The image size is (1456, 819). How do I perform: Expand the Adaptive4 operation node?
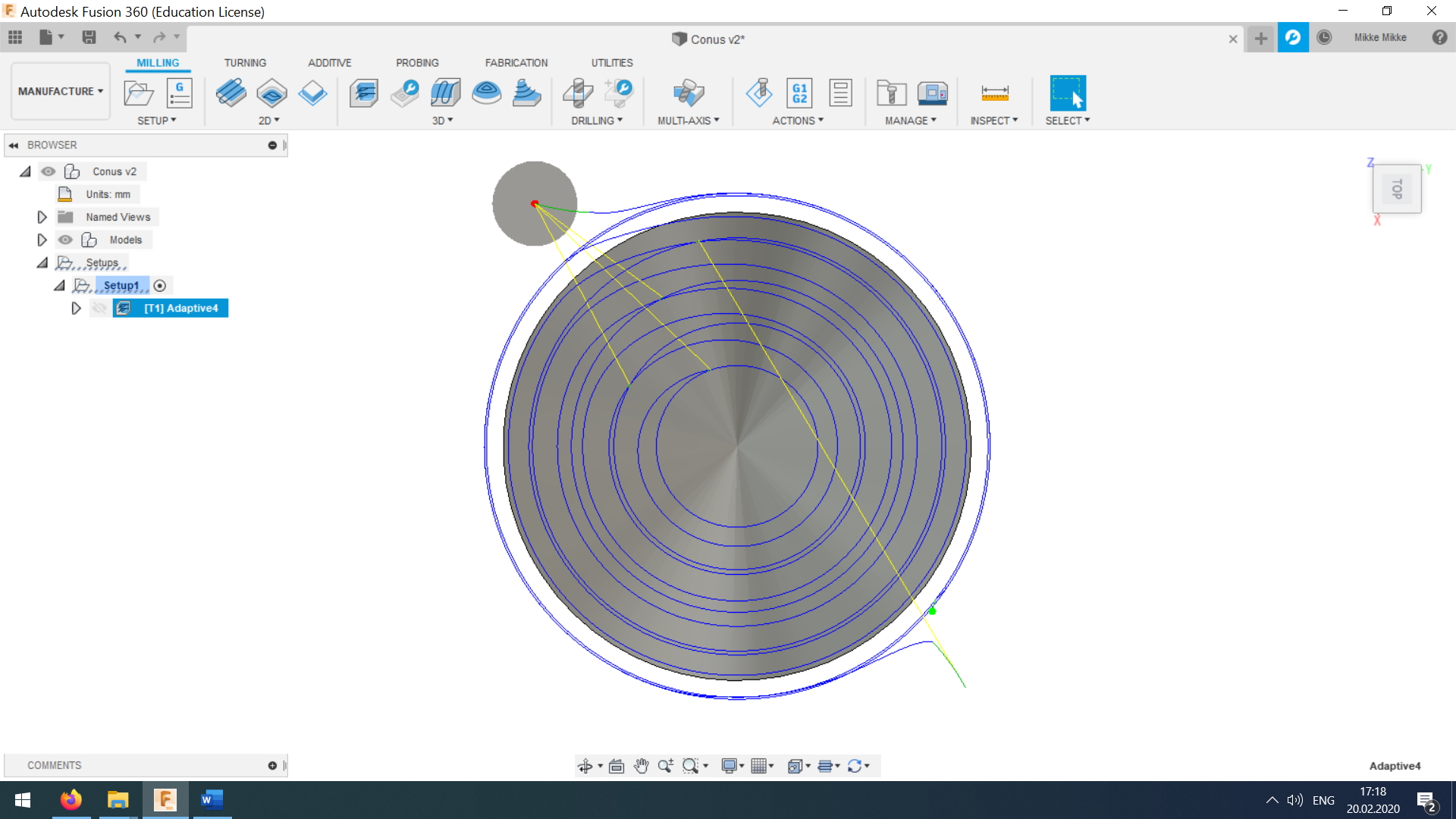(x=76, y=308)
